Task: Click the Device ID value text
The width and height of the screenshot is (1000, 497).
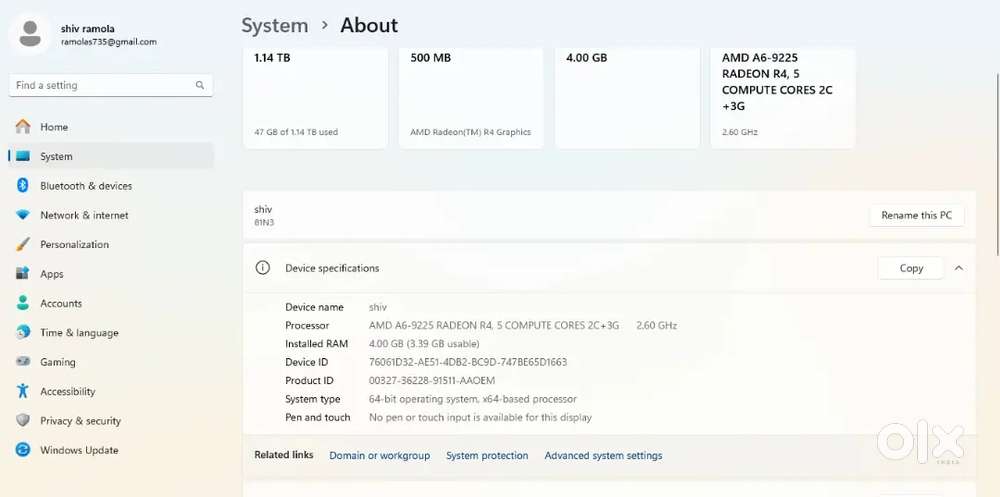Action: (x=467, y=362)
